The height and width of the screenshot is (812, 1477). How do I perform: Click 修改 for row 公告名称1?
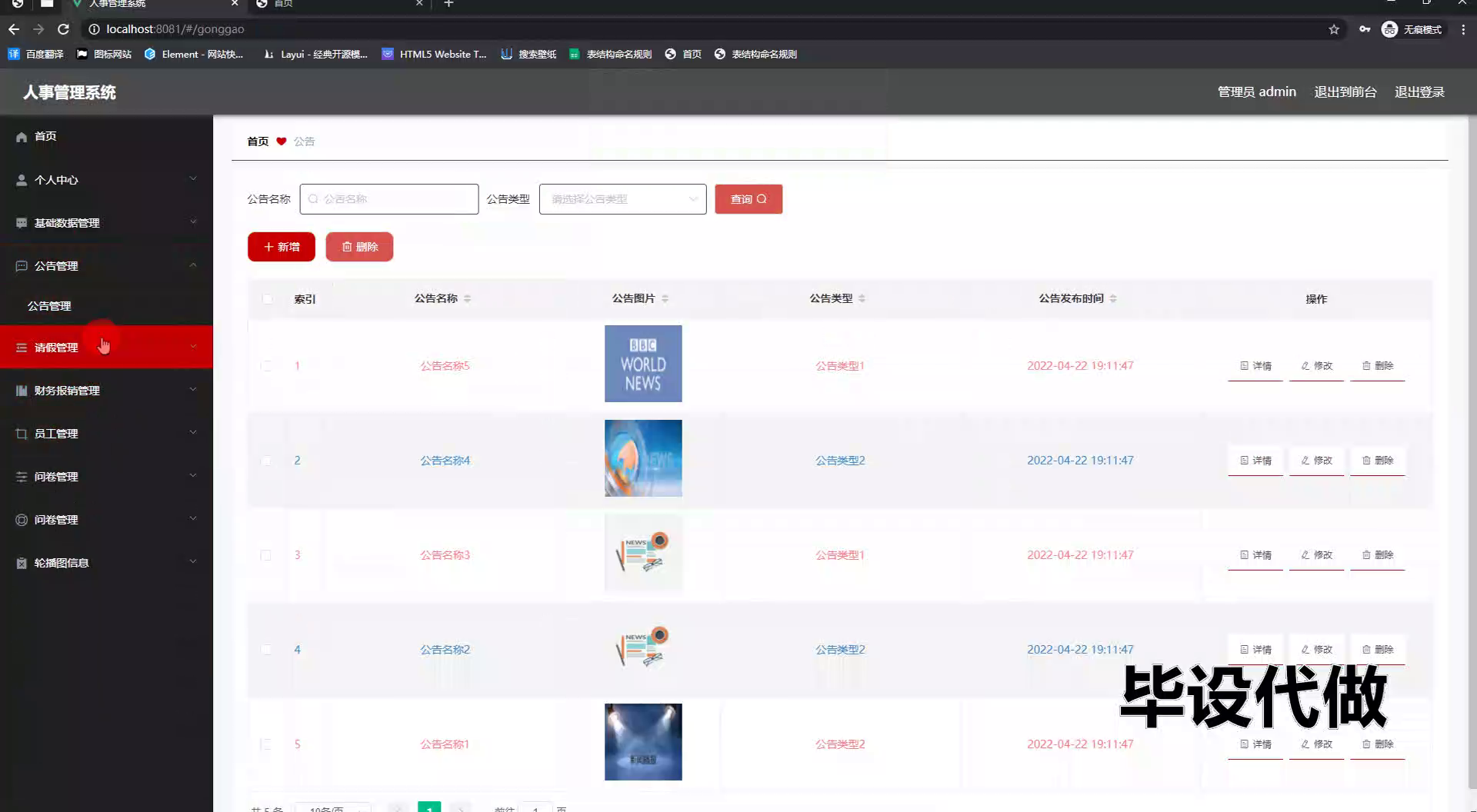coord(1316,744)
